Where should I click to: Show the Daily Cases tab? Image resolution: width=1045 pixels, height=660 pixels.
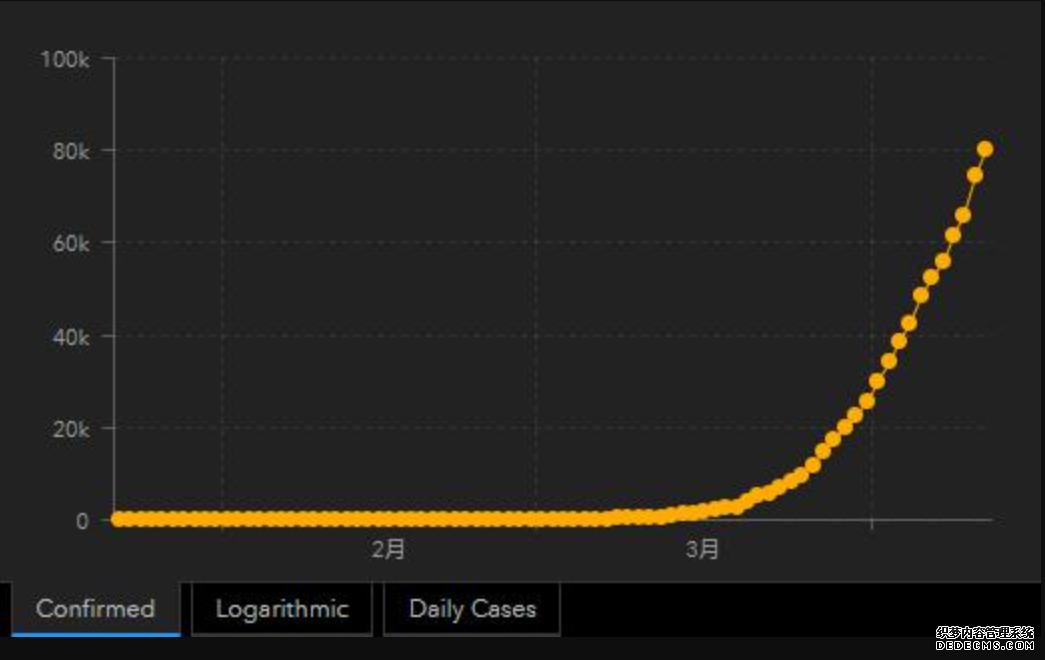tap(472, 609)
